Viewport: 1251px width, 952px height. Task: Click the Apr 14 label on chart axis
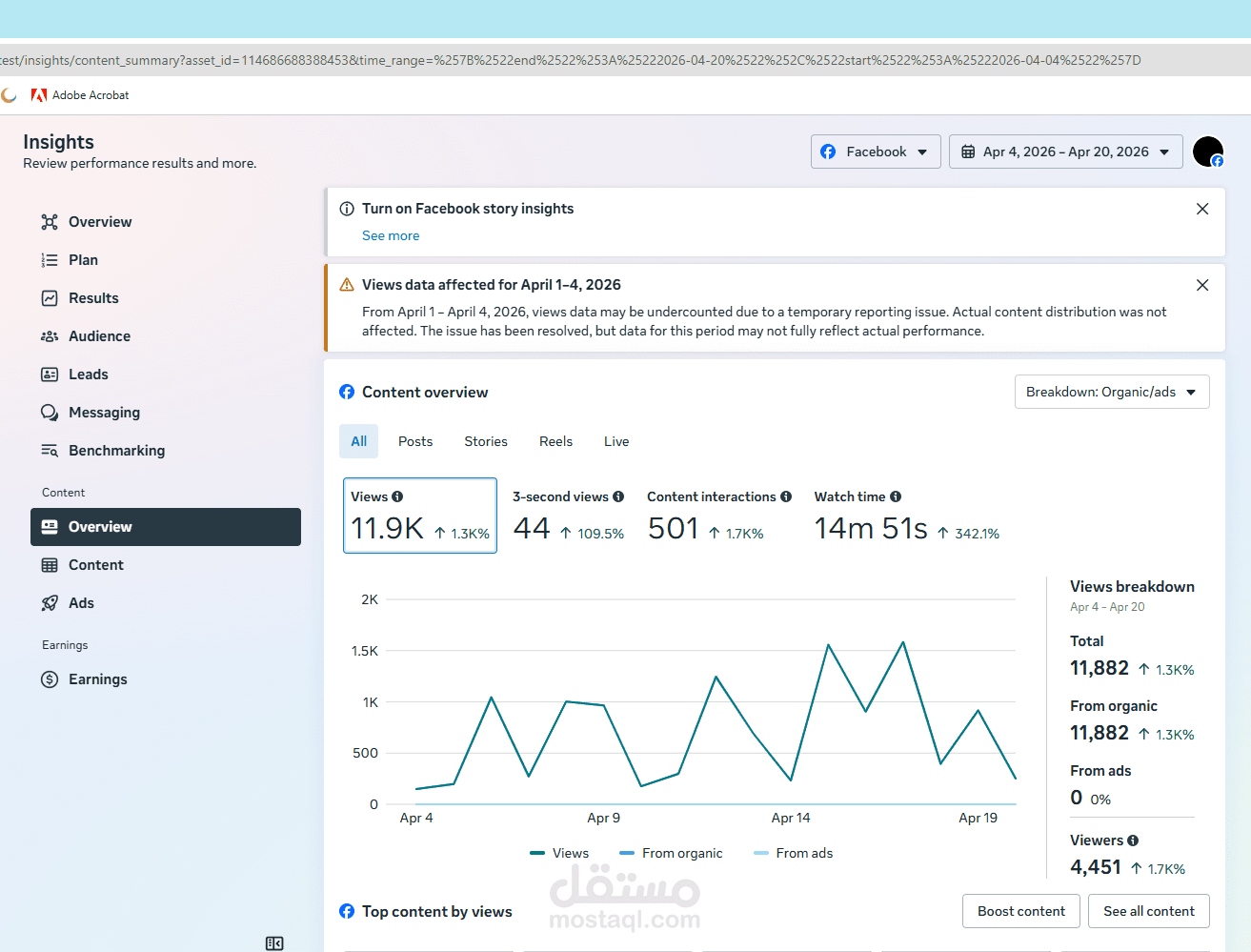pyautogui.click(x=791, y=818)
